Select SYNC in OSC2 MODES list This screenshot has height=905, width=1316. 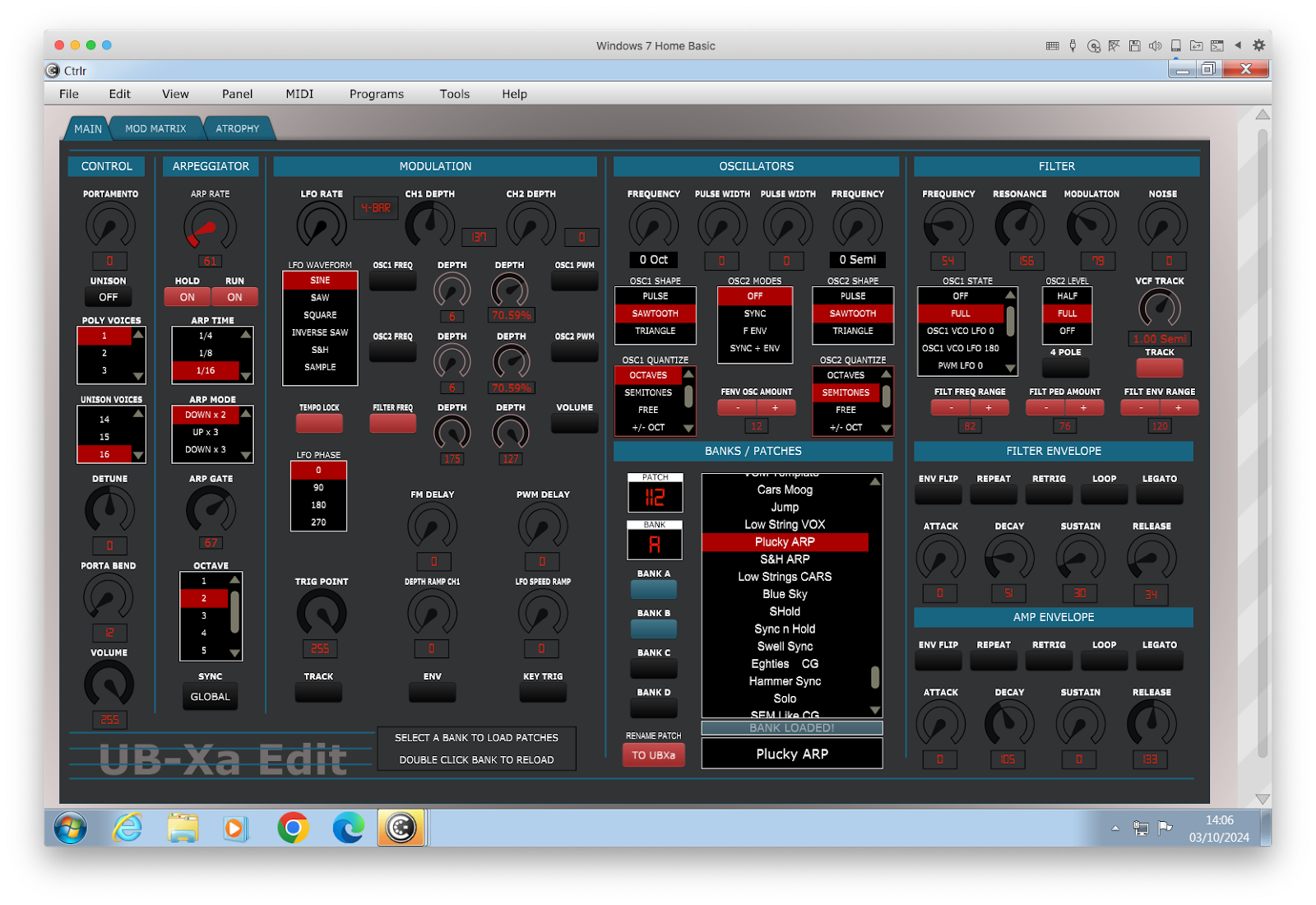pyautogui.click(x=754, y=313)
